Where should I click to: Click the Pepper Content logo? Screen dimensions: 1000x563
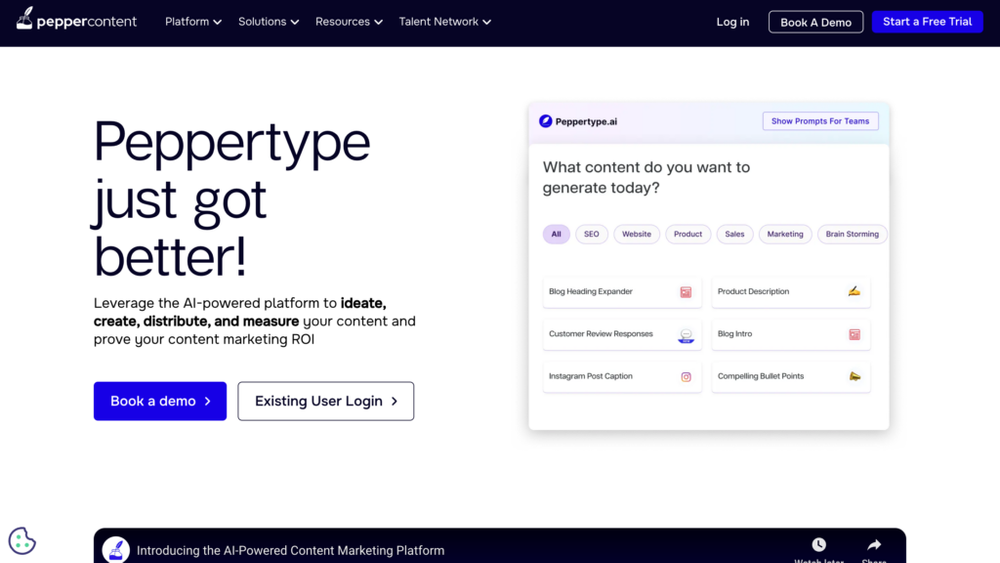tap(77, 20)
